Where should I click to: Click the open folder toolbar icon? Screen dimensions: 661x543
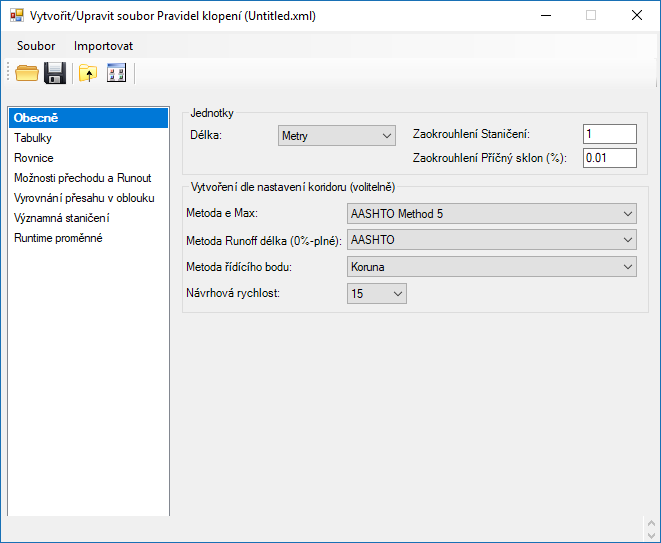point(27,73)
